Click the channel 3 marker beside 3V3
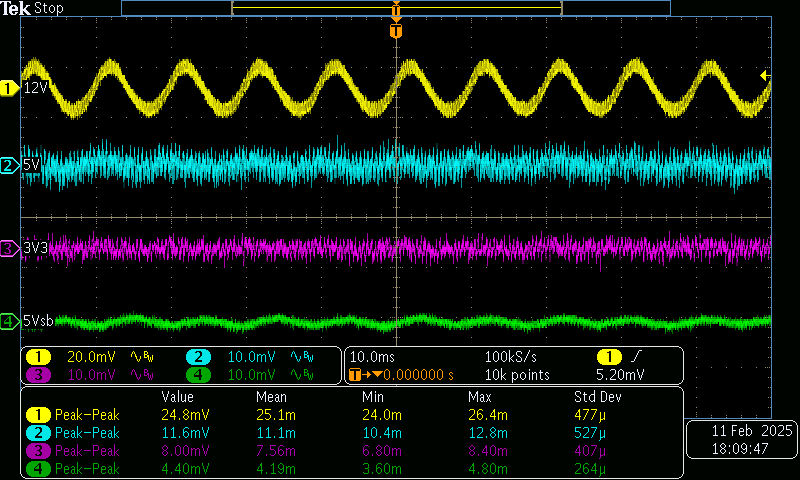 9,249
